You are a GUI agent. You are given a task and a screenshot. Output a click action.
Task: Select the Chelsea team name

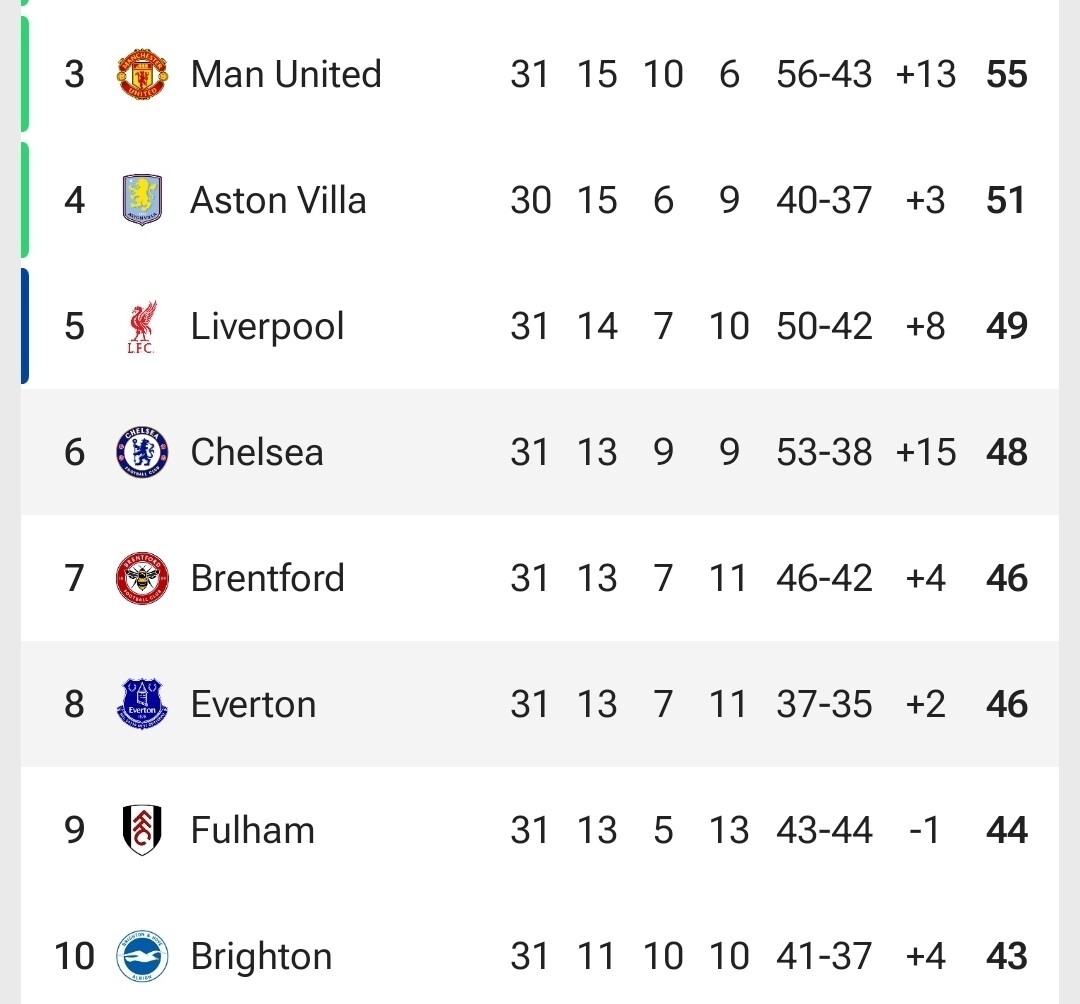[x=257, y=452]
